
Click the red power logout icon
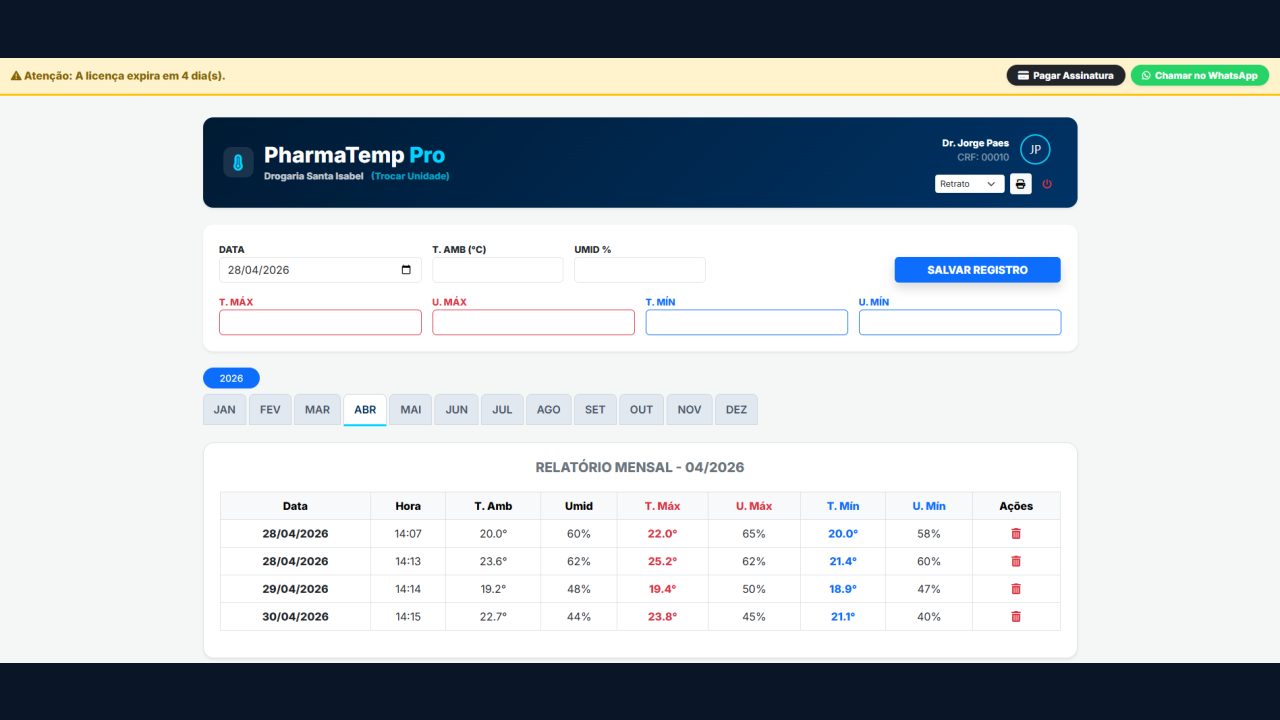pyautogui.click(x=1047, y=184)
